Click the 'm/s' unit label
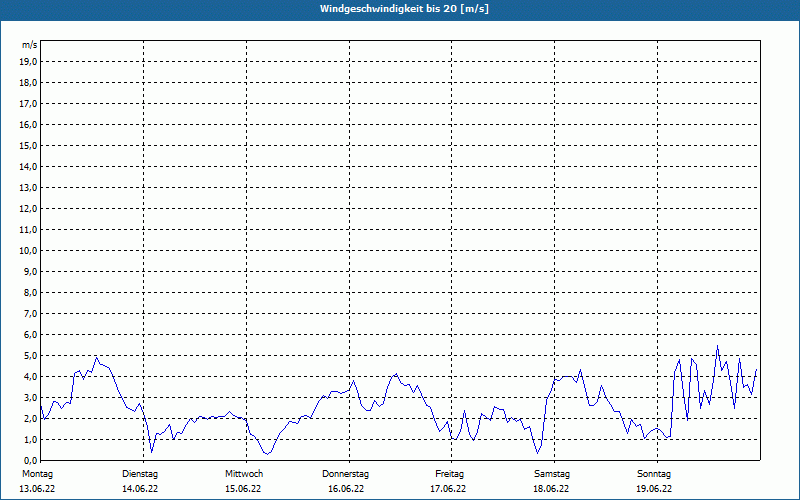The height and width of the screenshot is (500, 800). [30, 45]
